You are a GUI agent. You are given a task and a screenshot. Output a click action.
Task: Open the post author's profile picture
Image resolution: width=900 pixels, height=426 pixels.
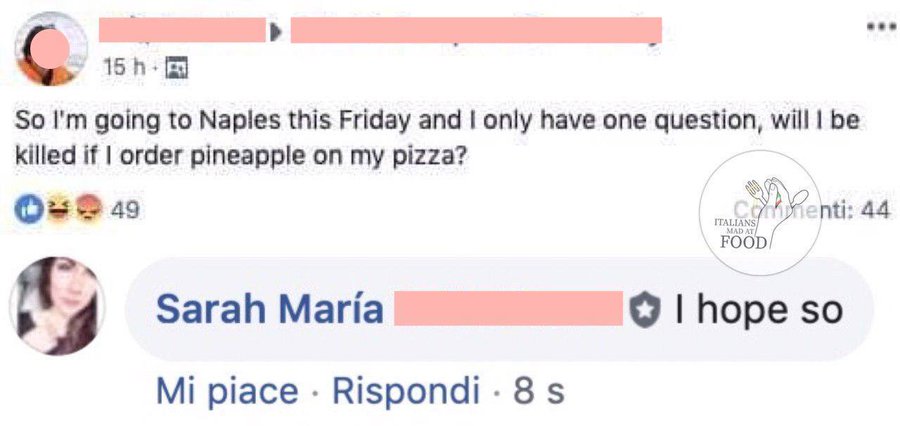[x=52, y=49]
